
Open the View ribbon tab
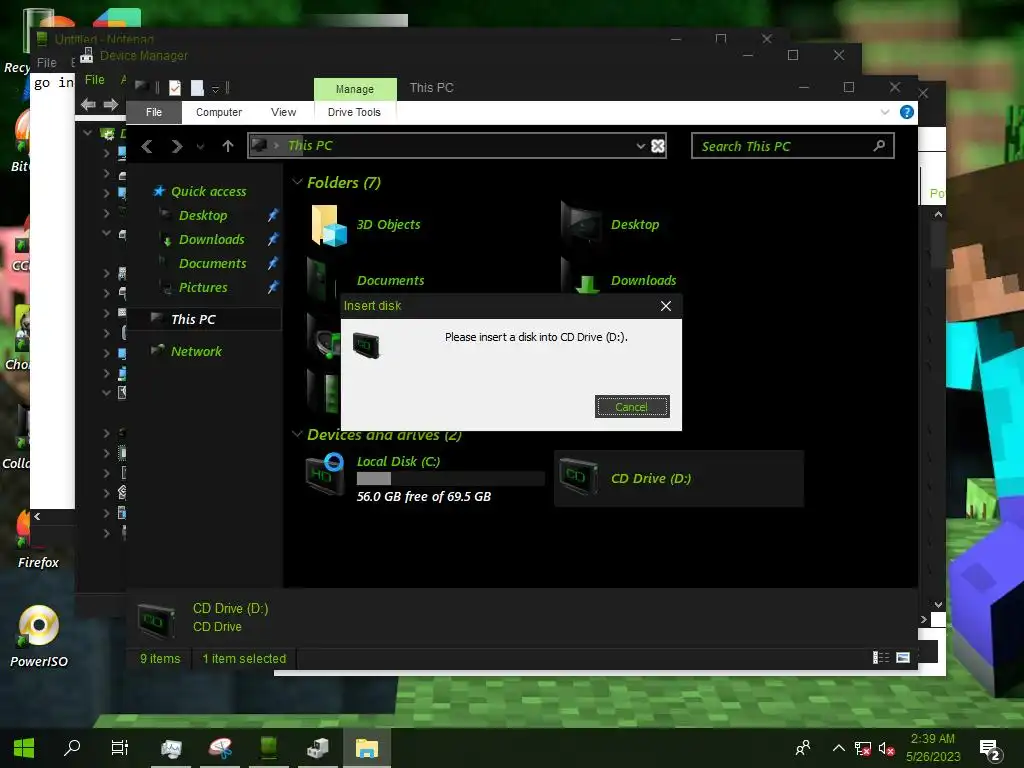[283, 112]
